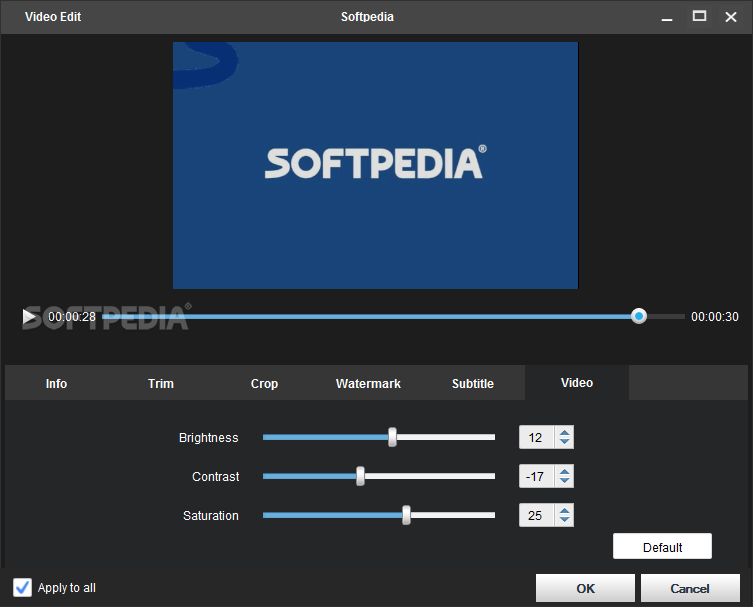Increase Saturation with the up arrow
Image resolution: width=753 pixels, height=607 pixels.
point(564,510)
